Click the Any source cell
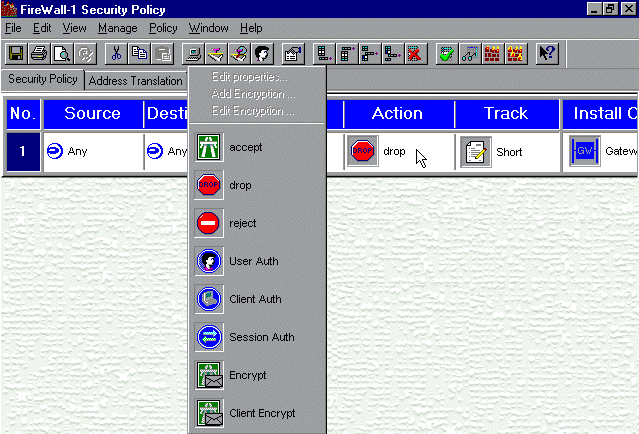 tap(93, 152)
